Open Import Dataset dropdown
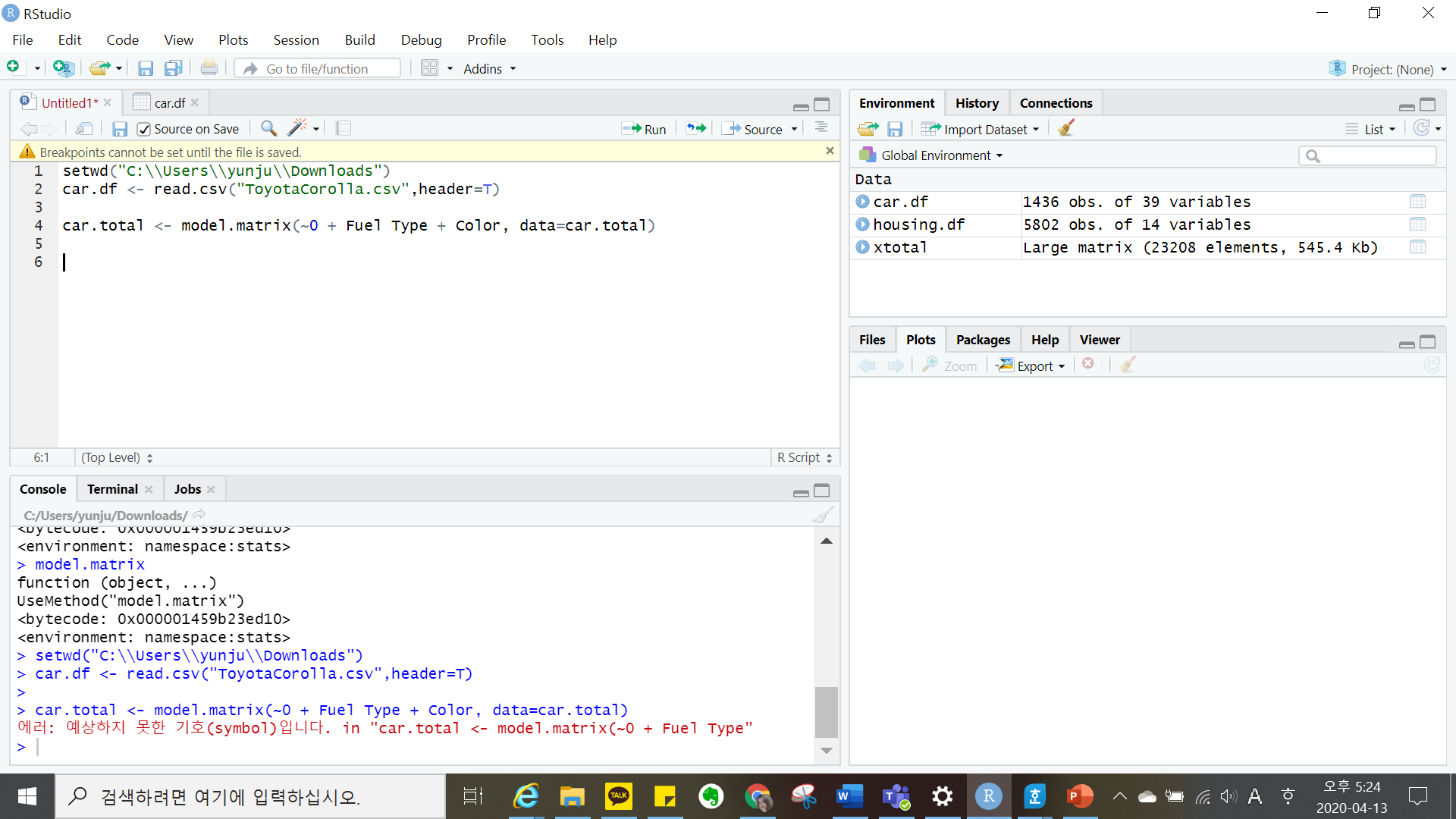Viewport: 1456px width, 819px height. (980, 130)
